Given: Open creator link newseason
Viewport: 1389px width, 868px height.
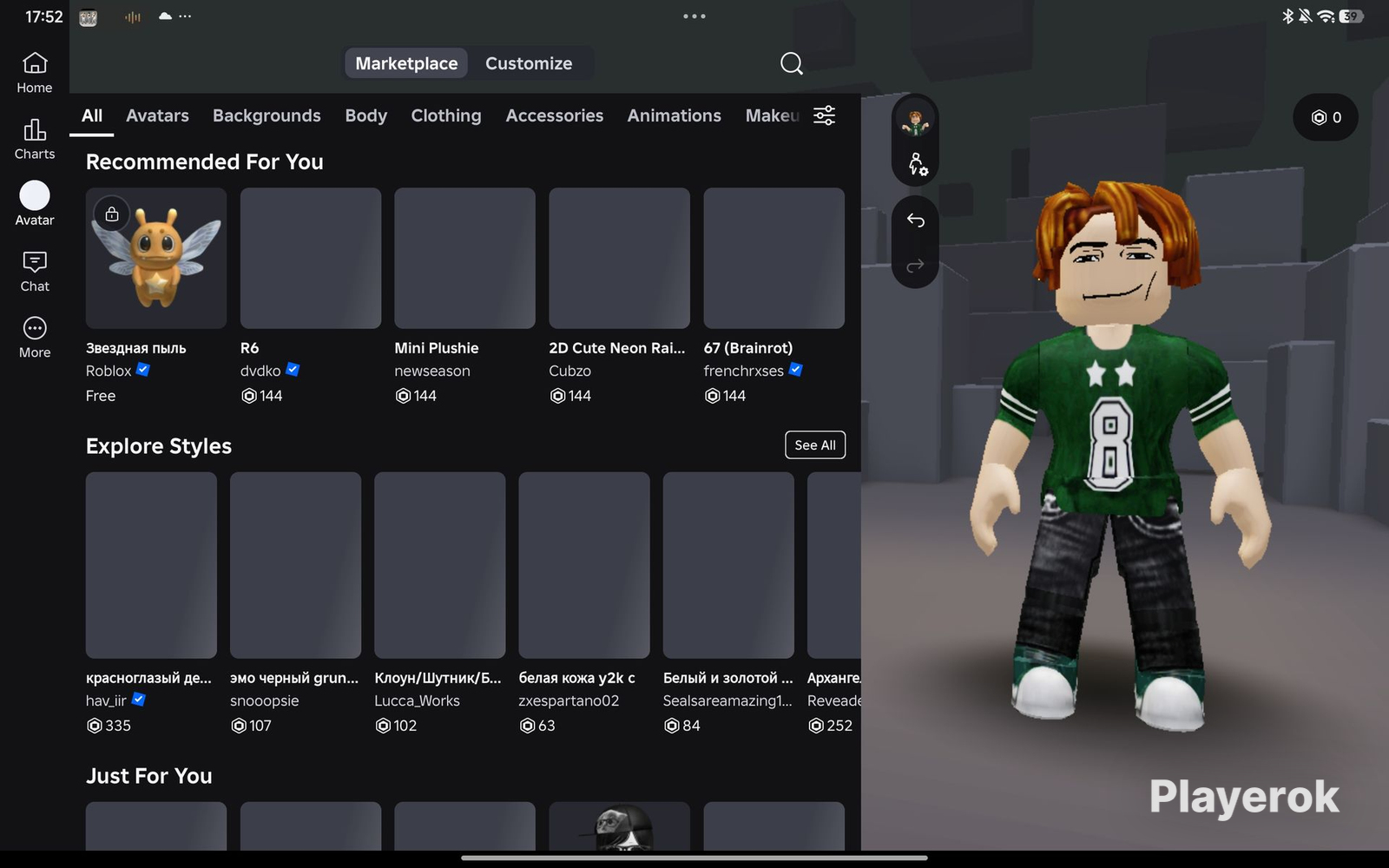Looking at the screenshot, I should [x=432, y=371].
